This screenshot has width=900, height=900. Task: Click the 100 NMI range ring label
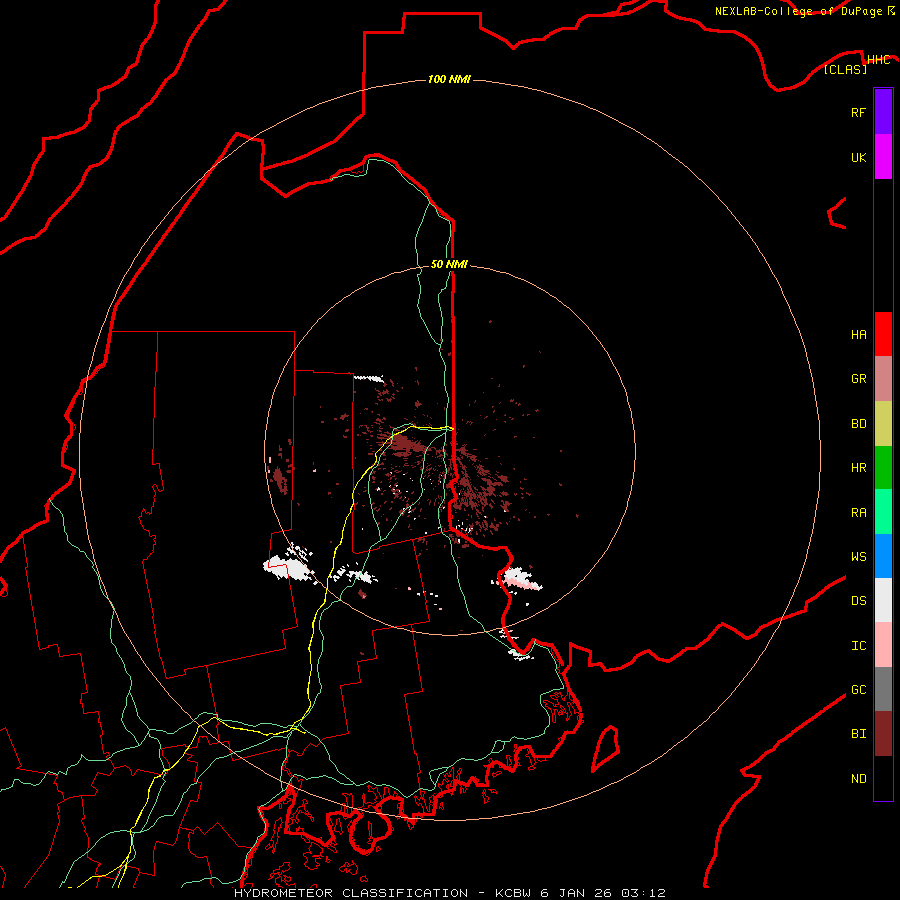(449, 79)
